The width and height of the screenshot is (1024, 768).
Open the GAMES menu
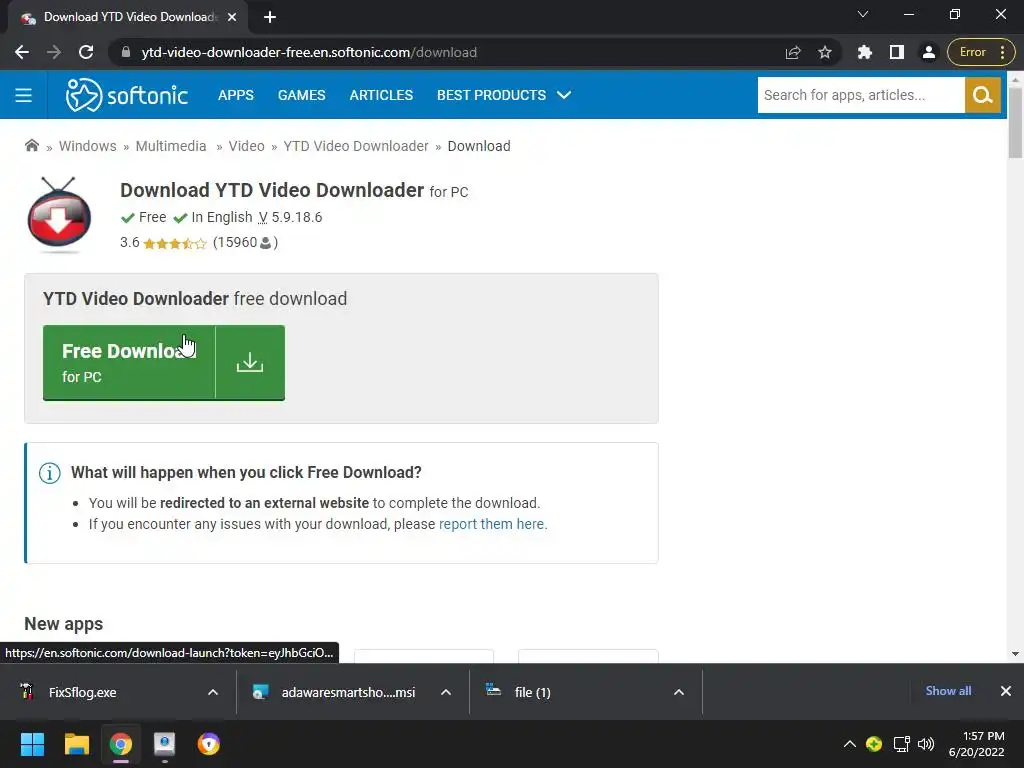point(301,95)
